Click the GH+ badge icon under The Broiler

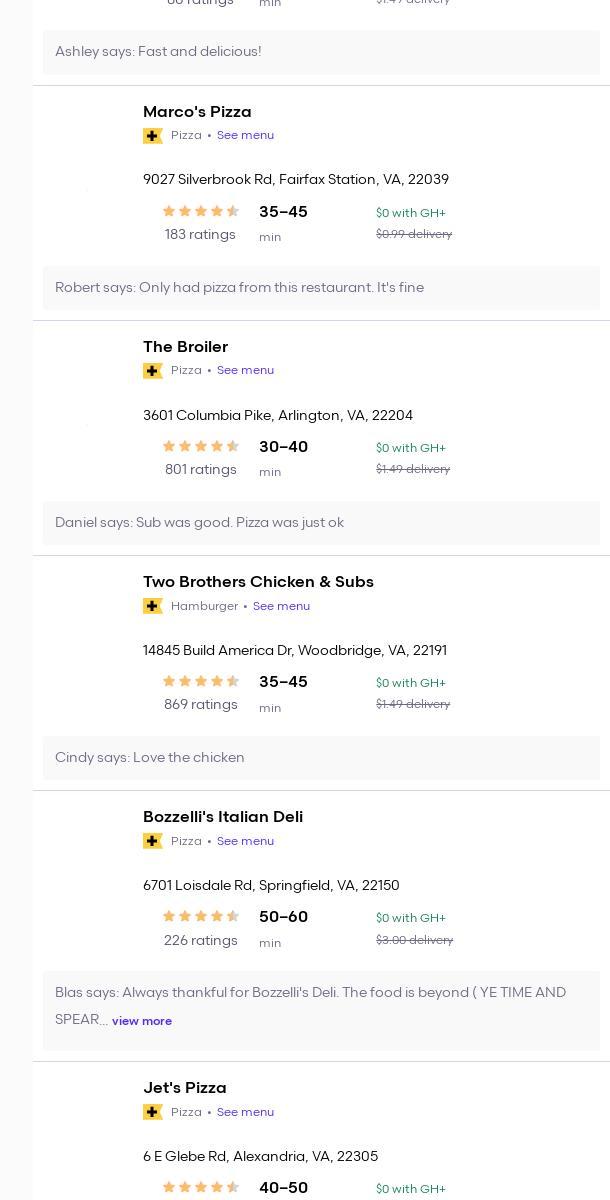pos(153,371)
